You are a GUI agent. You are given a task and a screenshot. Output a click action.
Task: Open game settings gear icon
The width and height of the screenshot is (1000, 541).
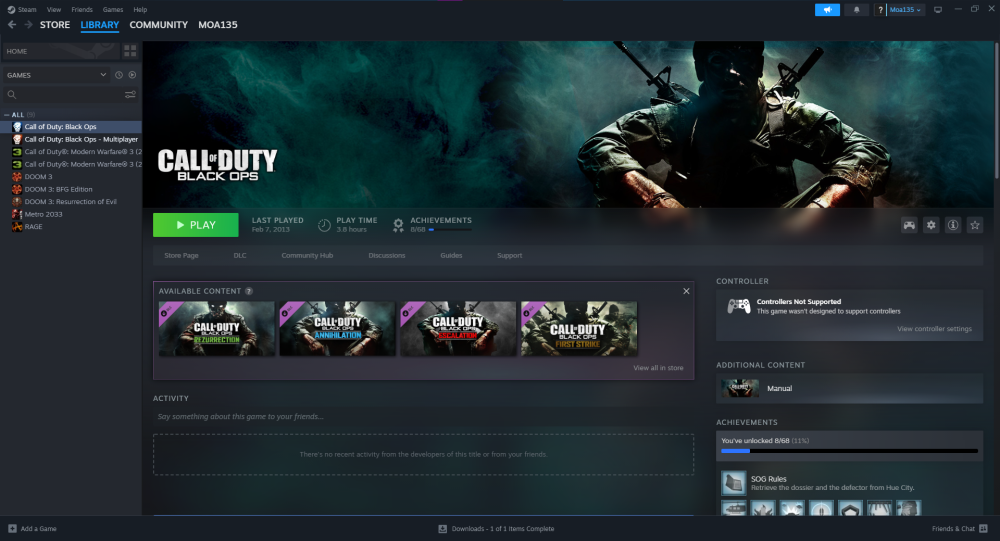click(x=931, y=225)
